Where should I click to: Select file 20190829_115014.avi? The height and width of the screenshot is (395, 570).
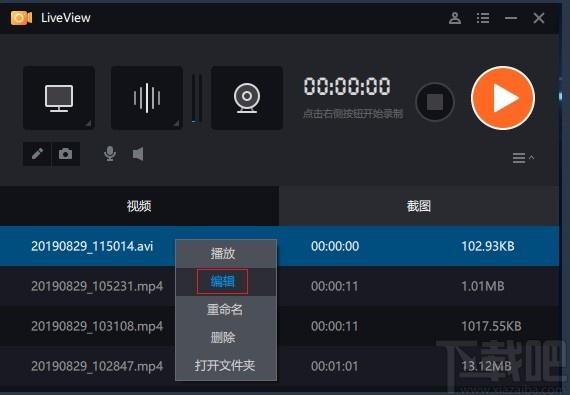tap(92, 246)
